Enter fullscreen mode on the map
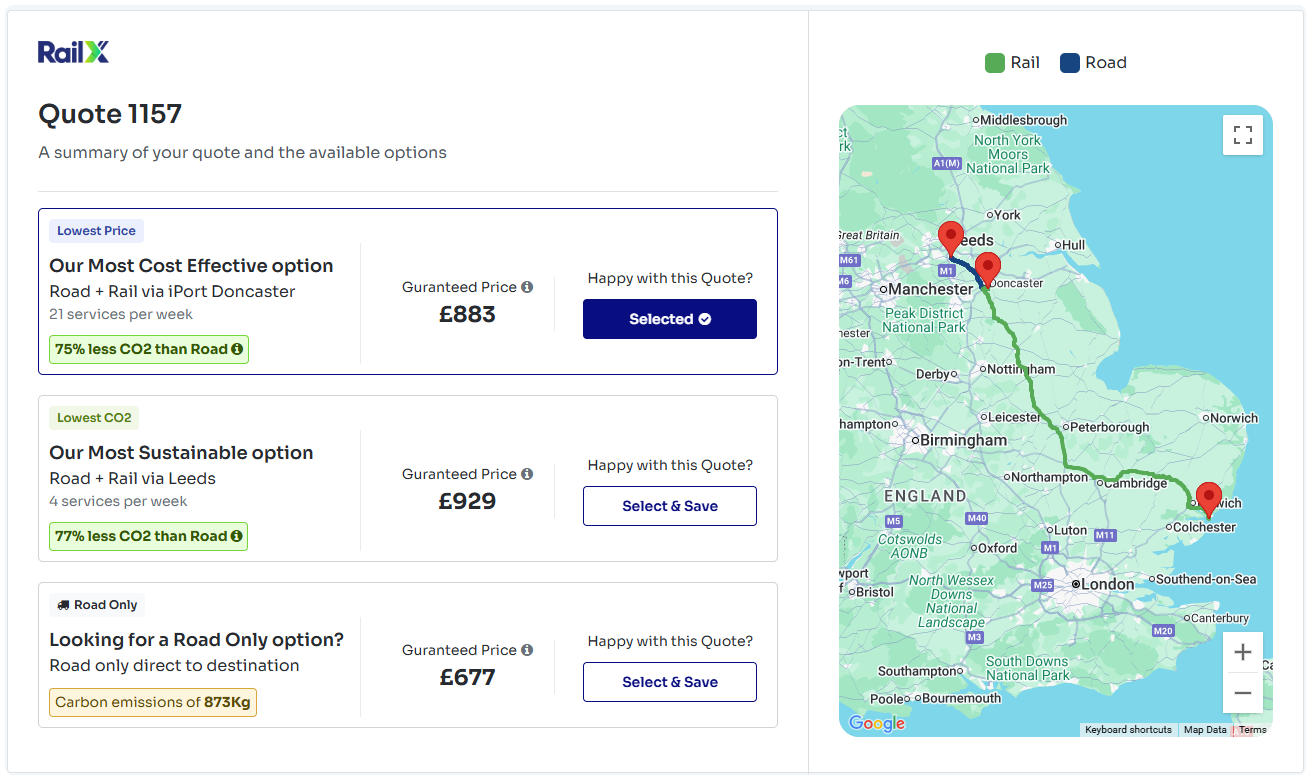Viewport: 1311px width, 780px height. tap(1242, 134)
